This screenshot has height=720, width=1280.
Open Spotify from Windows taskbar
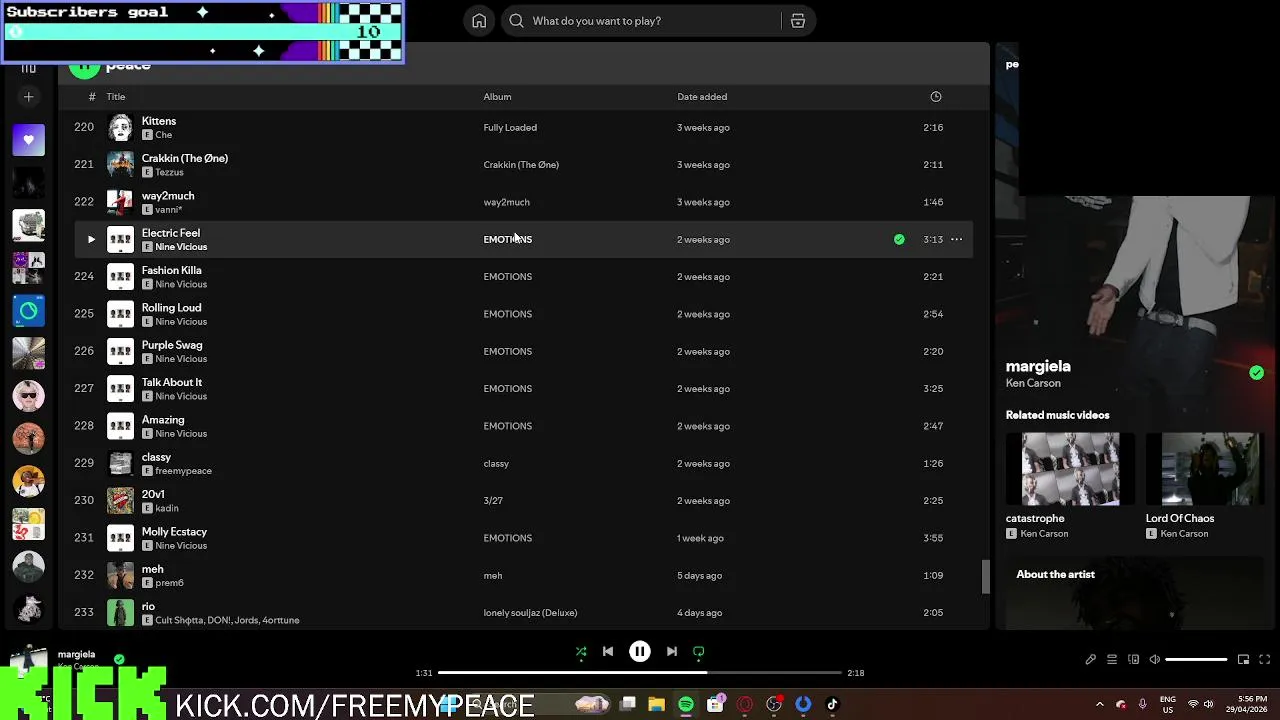(686, 705)
